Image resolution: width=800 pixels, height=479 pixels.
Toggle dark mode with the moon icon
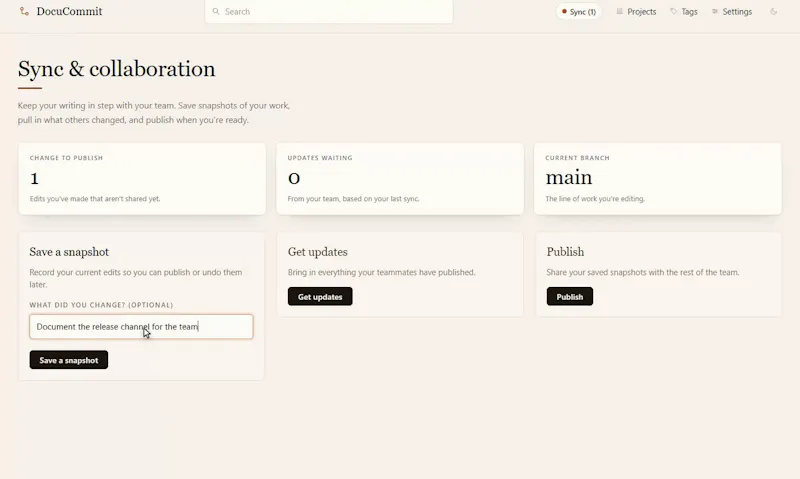(773, 11)
